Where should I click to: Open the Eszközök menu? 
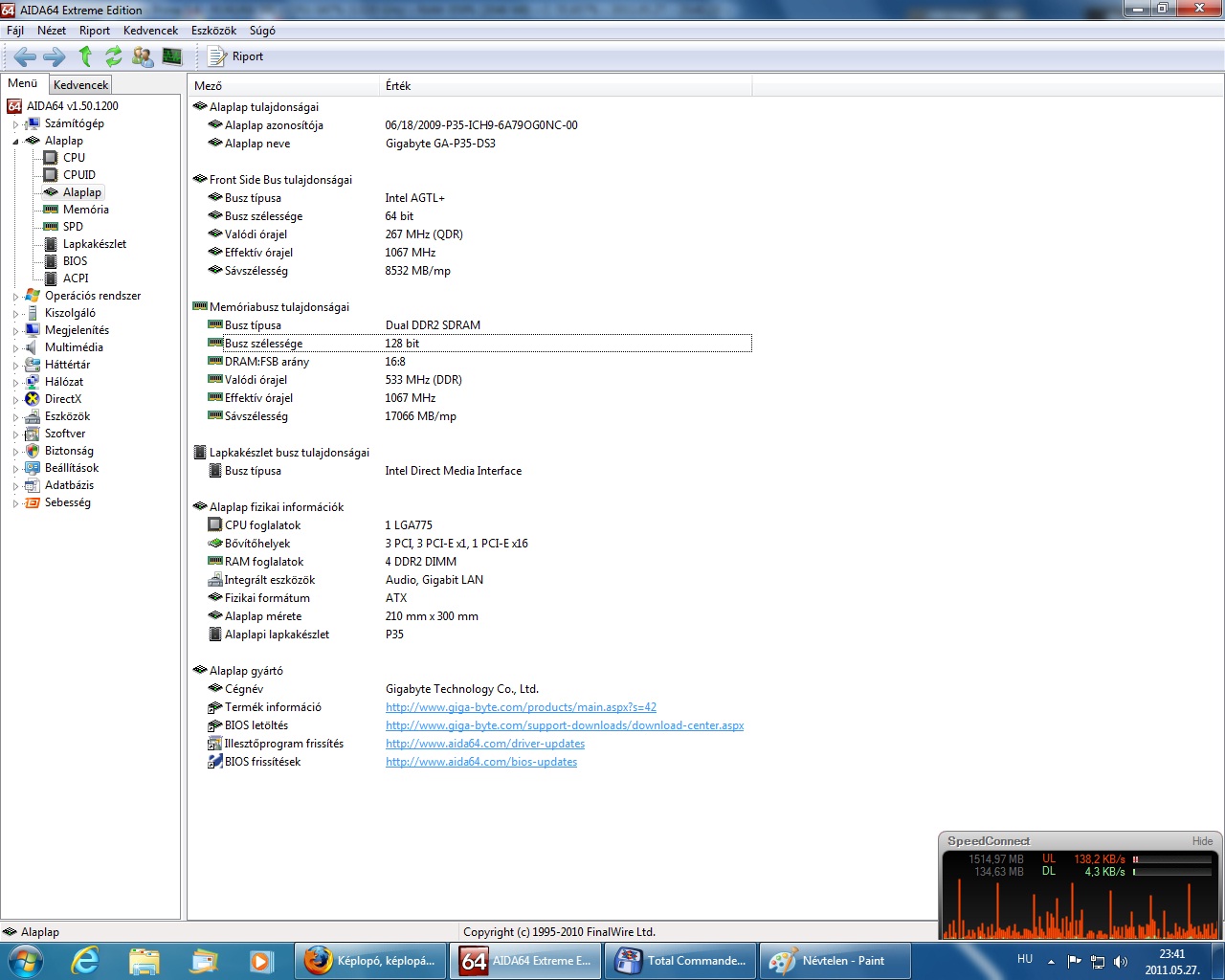point(213,31)
